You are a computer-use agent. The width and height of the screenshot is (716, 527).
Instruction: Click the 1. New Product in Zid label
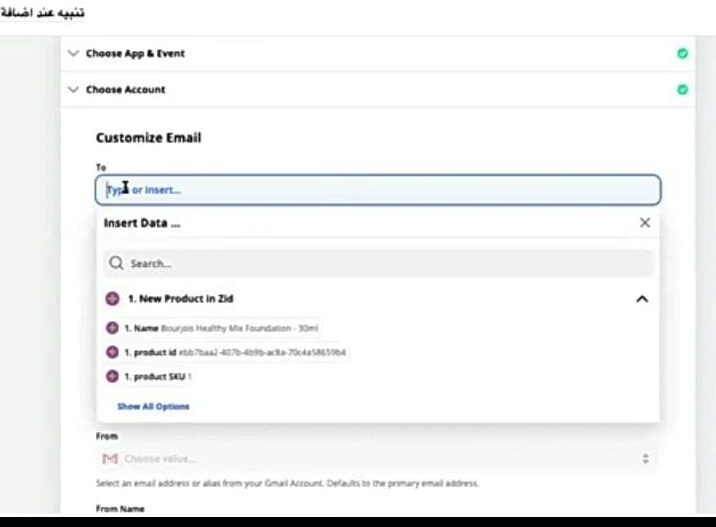click(x=180, y=299)
